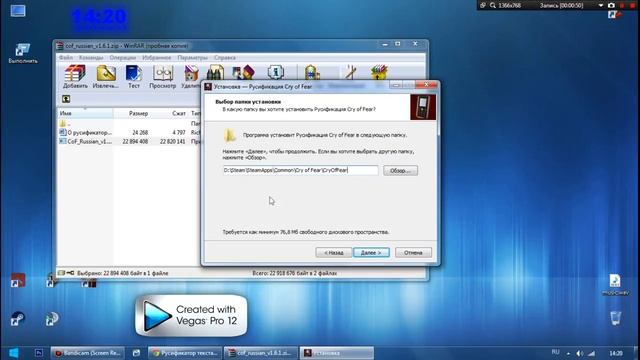This screenshot has width=640, height=360.
Task: Select the 'О русификатор...' file row
Action: 129,132
